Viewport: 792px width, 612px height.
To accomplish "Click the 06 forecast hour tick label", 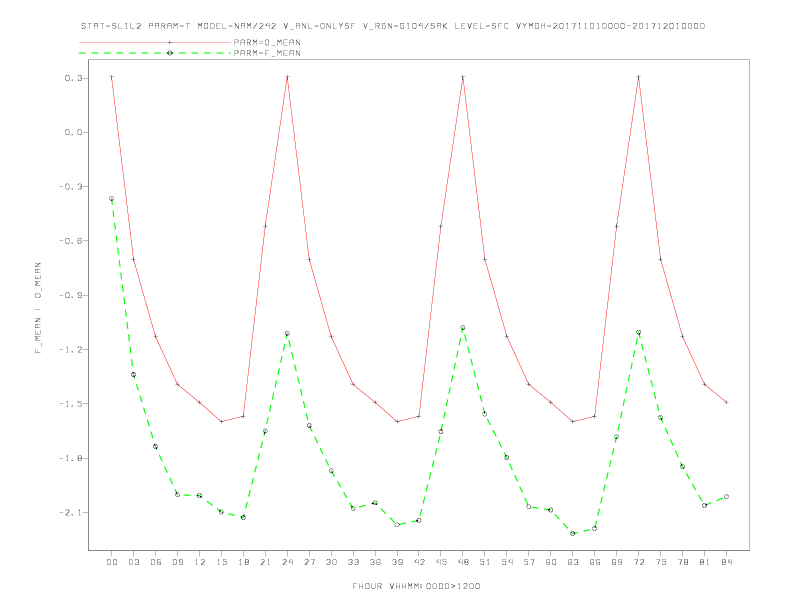I will pos(156,562).
